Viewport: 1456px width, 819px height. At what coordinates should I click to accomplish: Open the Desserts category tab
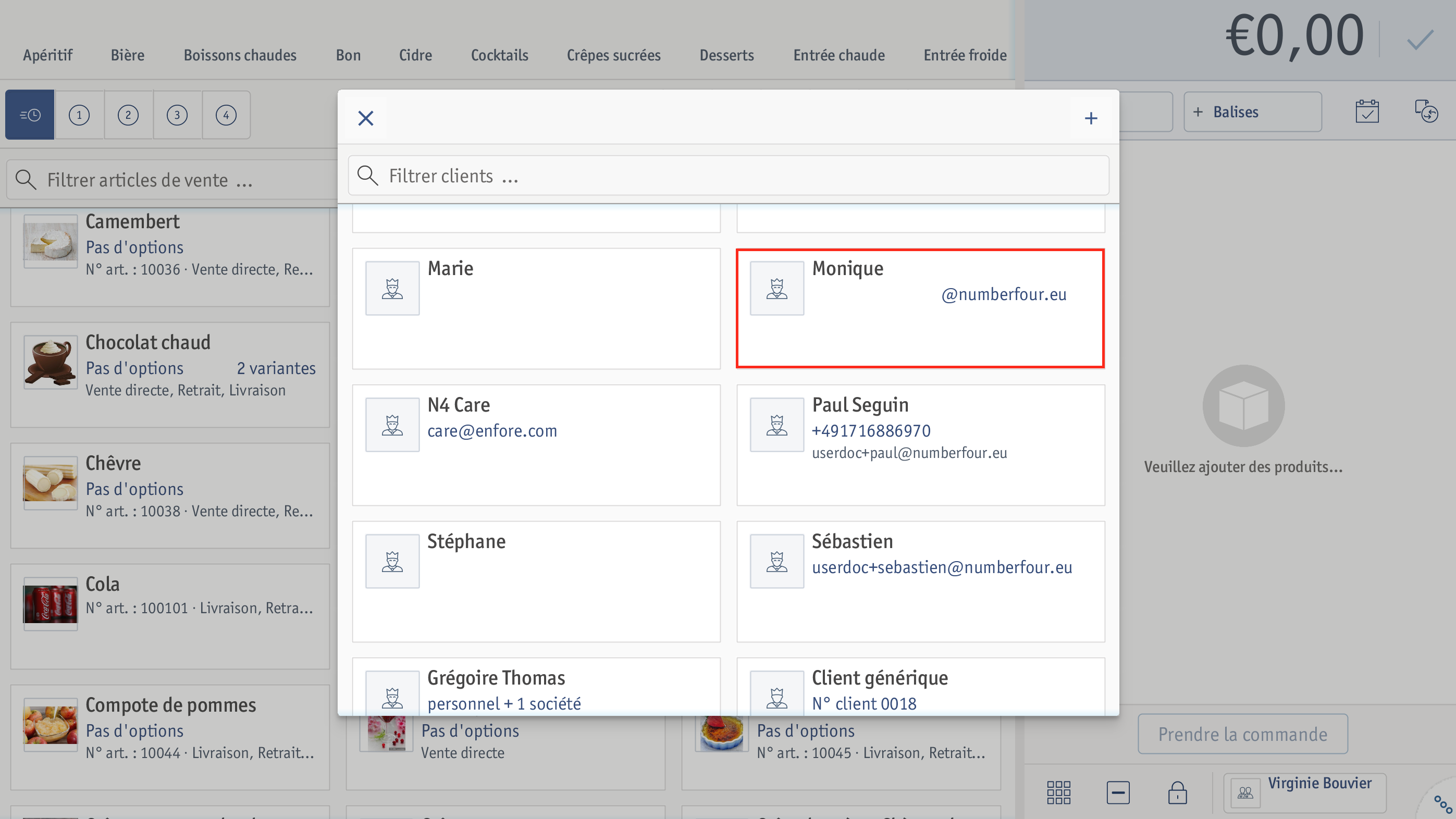pyautogui.click(x=726, y=55)
